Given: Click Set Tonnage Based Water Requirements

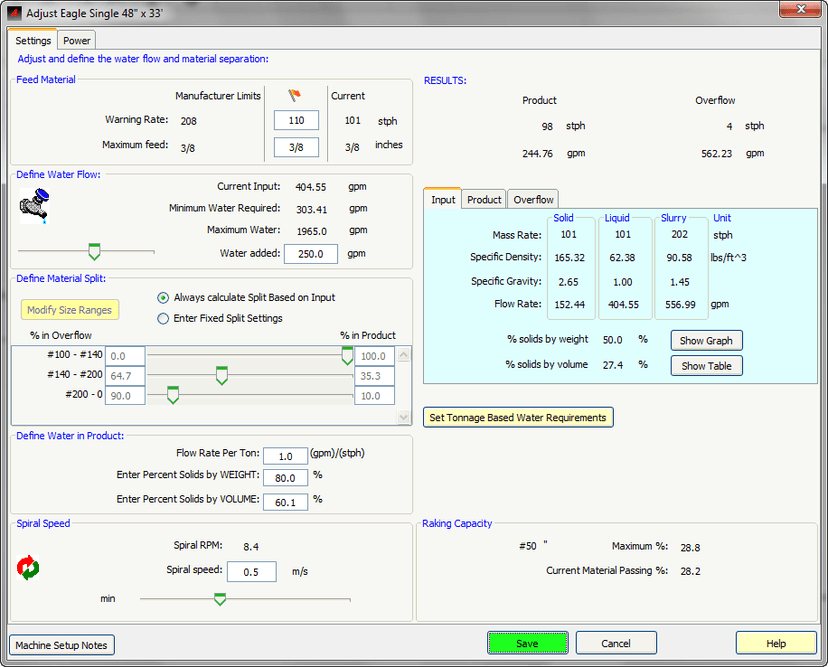Looking at the screenshot, I should [518, 417].
